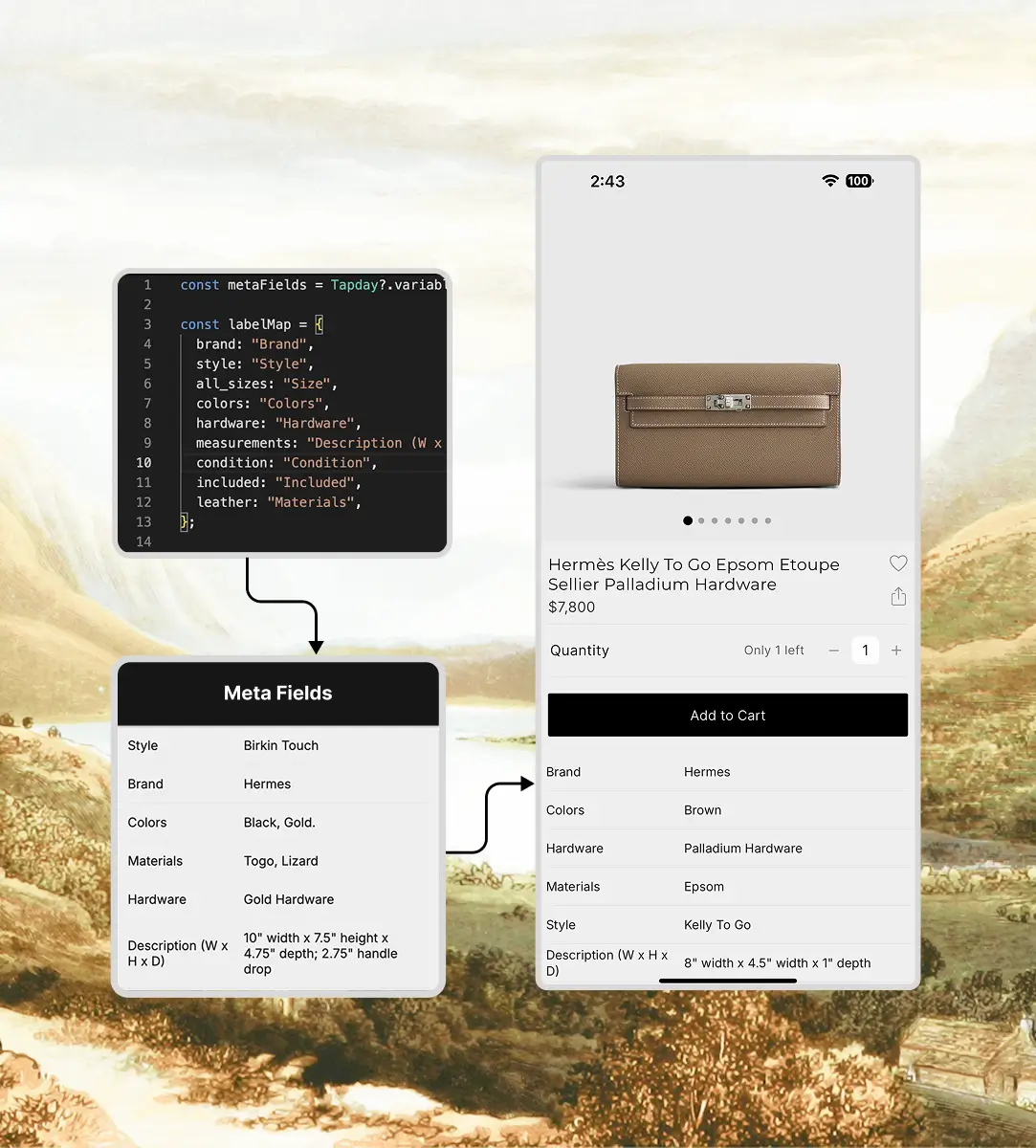Tap the 2:43 clock in status bar

coord(607,181)
